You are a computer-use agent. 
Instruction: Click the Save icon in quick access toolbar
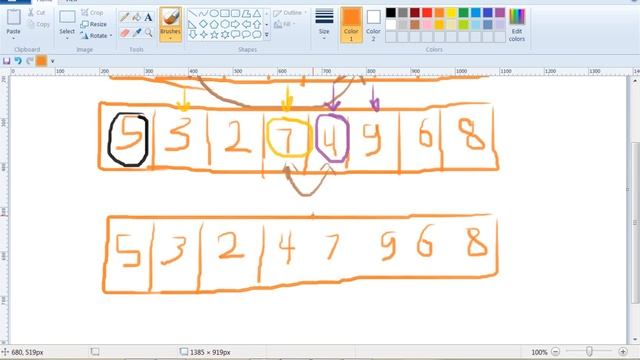(7, 61)
